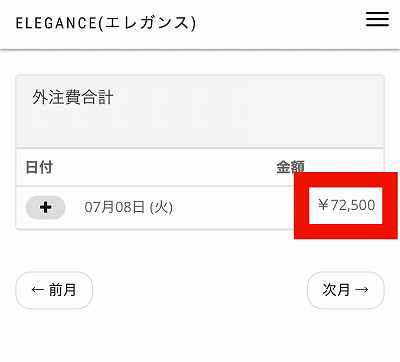Select the ¥72,500 amount cell

(x=346, y=205)
